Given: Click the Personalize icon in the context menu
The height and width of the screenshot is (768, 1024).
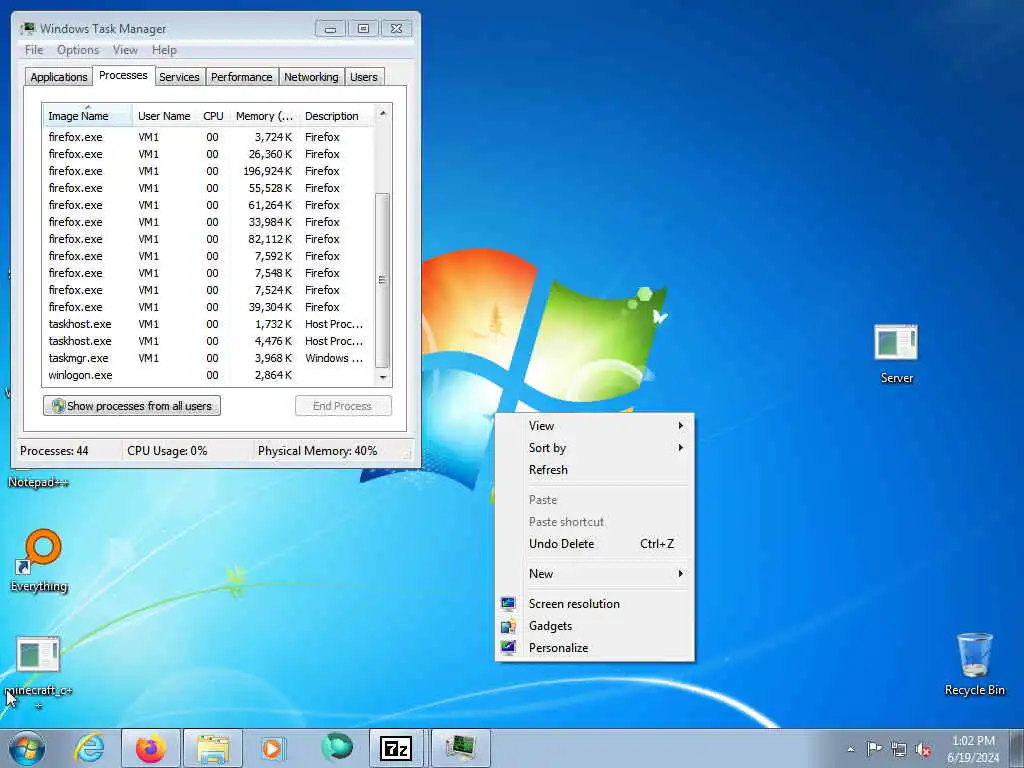Looking at the screenshot, I should coord(508,647).
